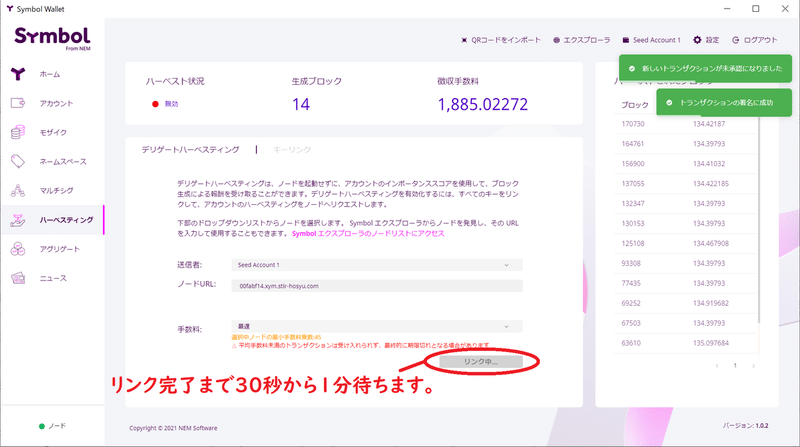Go to next page of block list
The image size is (800, 447).
coord(753,366)
